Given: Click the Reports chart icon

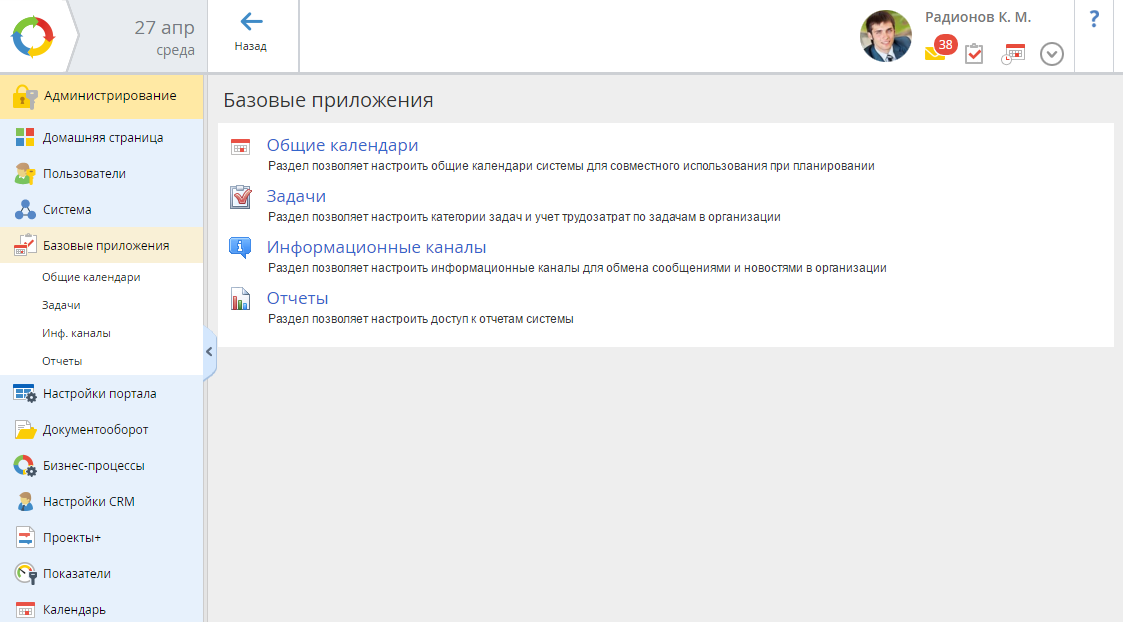Looking at the screenshot, I should click(241, 299).
